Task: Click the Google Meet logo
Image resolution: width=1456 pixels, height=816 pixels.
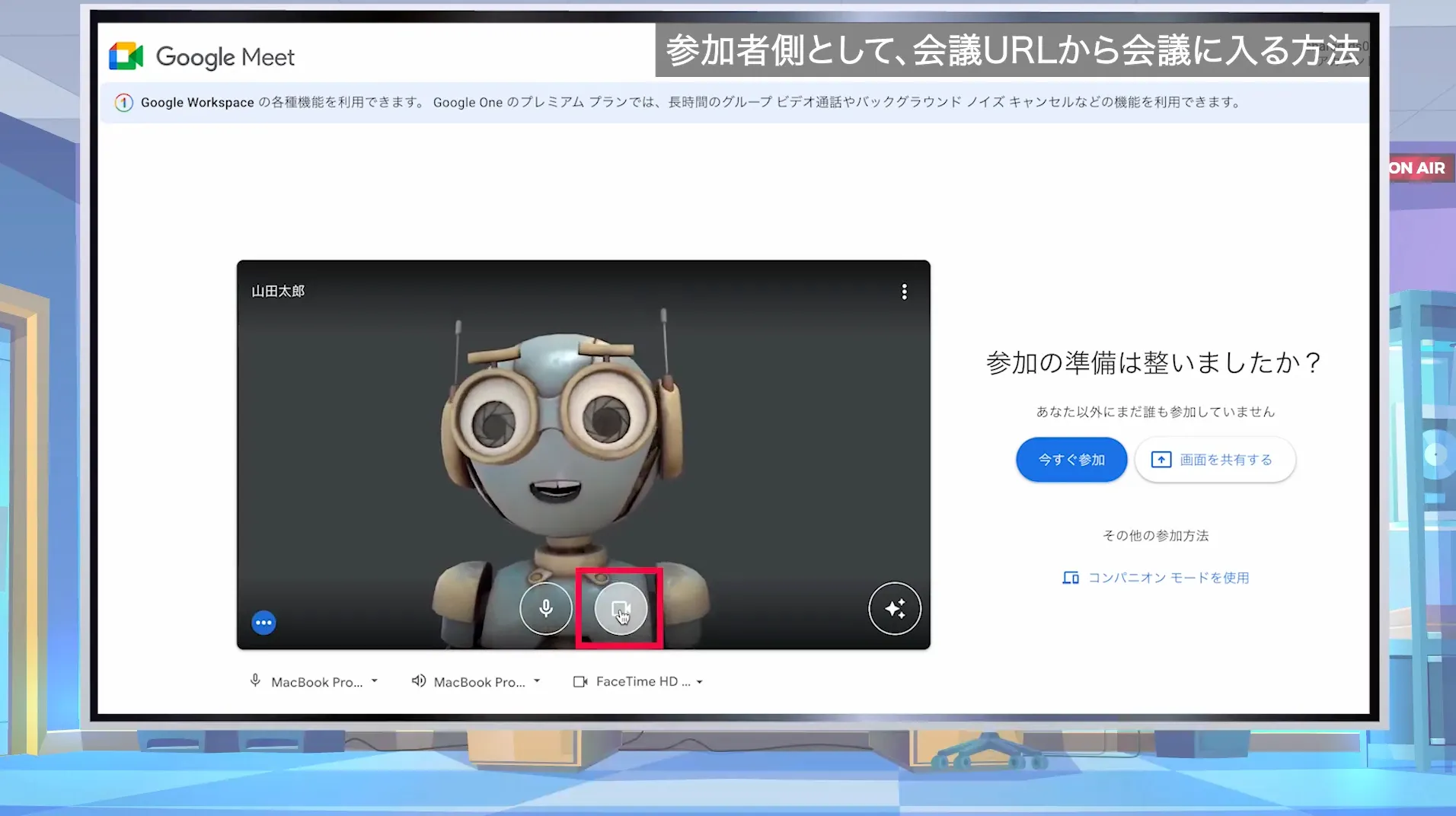Action: pyautogui.click(x=201, y=56)
